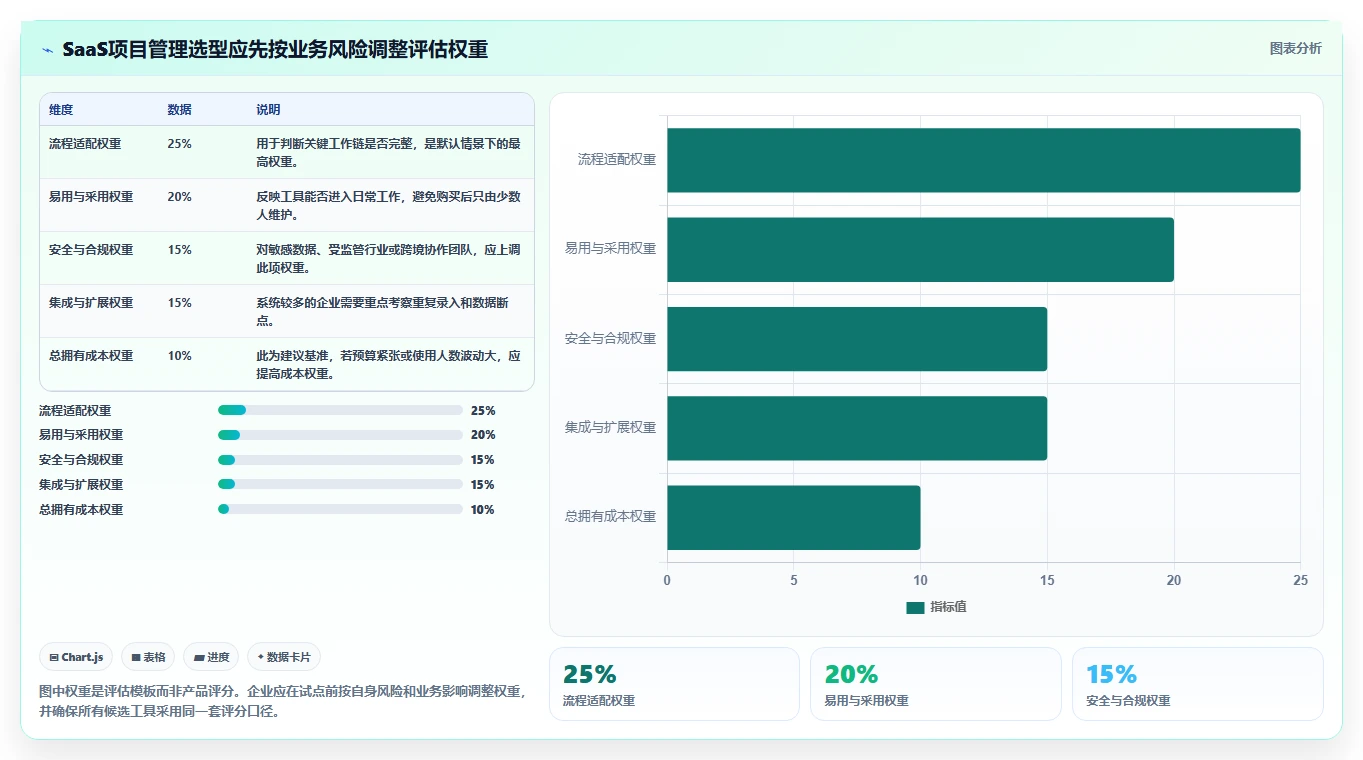This screenshot has width=1363, height=760.
Task: Select the Chart.js tag chip
Action: point(77,657)
